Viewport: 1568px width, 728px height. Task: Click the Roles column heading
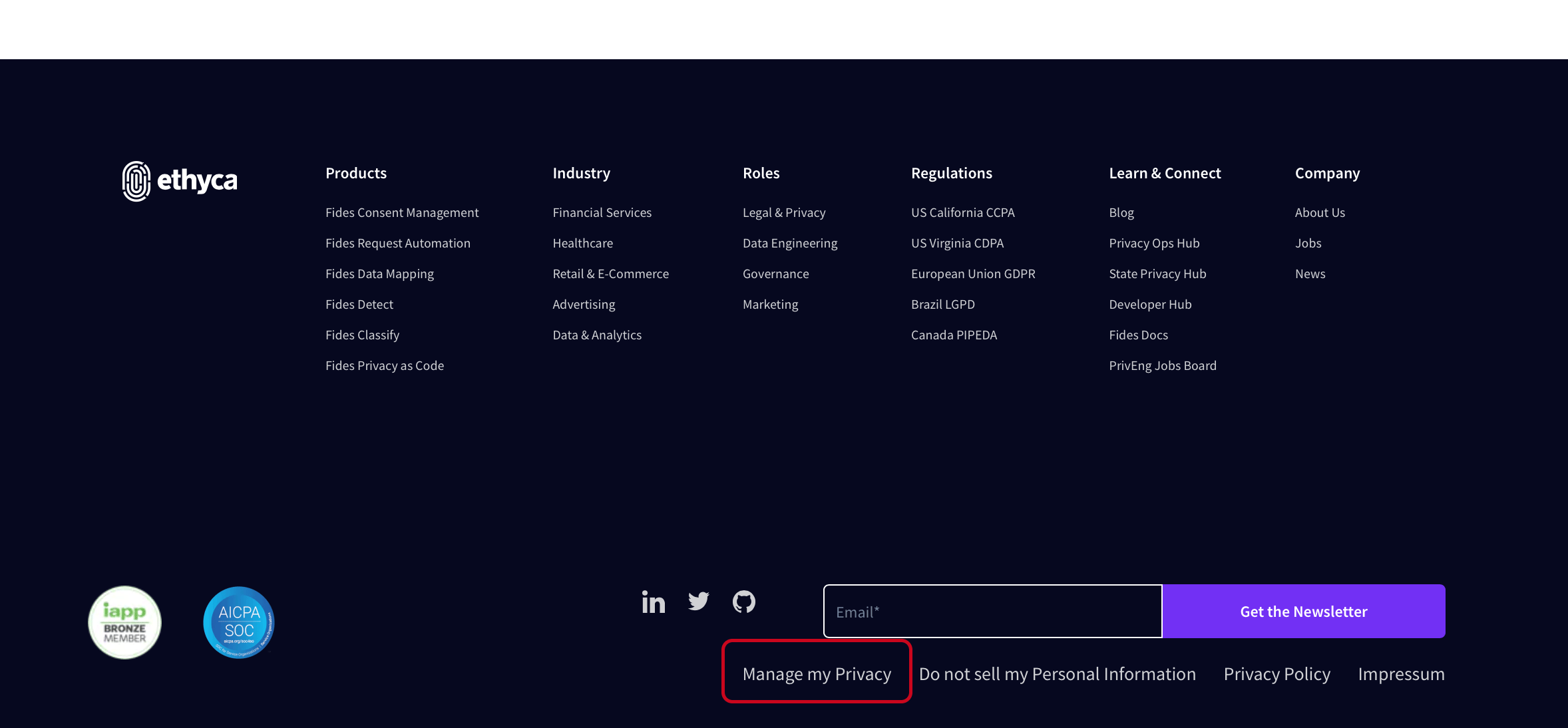click(761, 173)
